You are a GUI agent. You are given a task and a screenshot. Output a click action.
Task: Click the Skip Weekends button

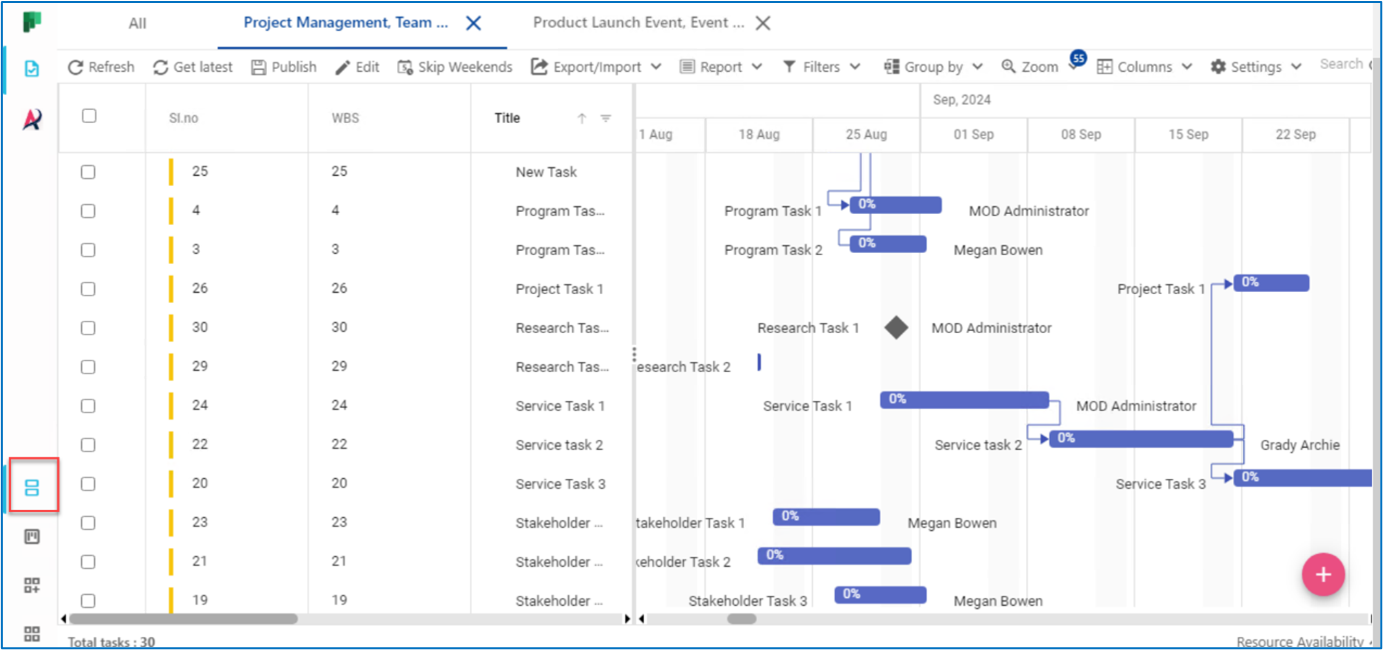[455, 67]
